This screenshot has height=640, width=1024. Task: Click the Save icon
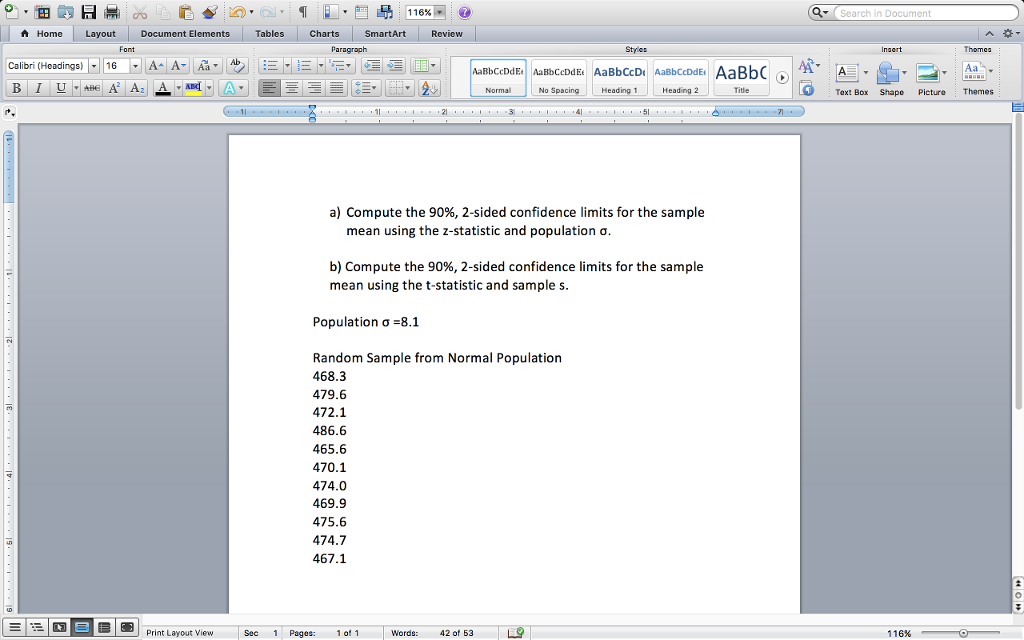[88, 11]
